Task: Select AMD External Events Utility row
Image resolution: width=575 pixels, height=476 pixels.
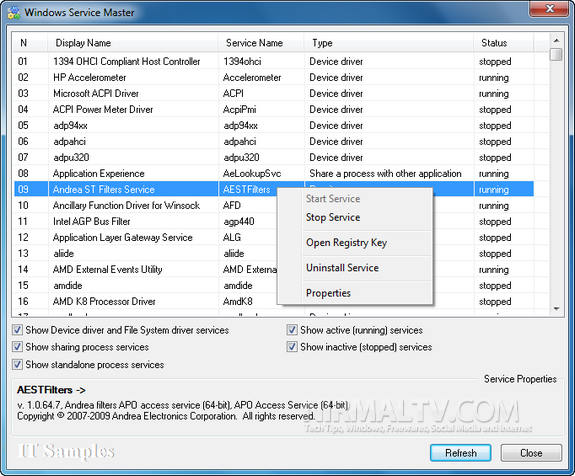Action: click(x=274, y=270)
